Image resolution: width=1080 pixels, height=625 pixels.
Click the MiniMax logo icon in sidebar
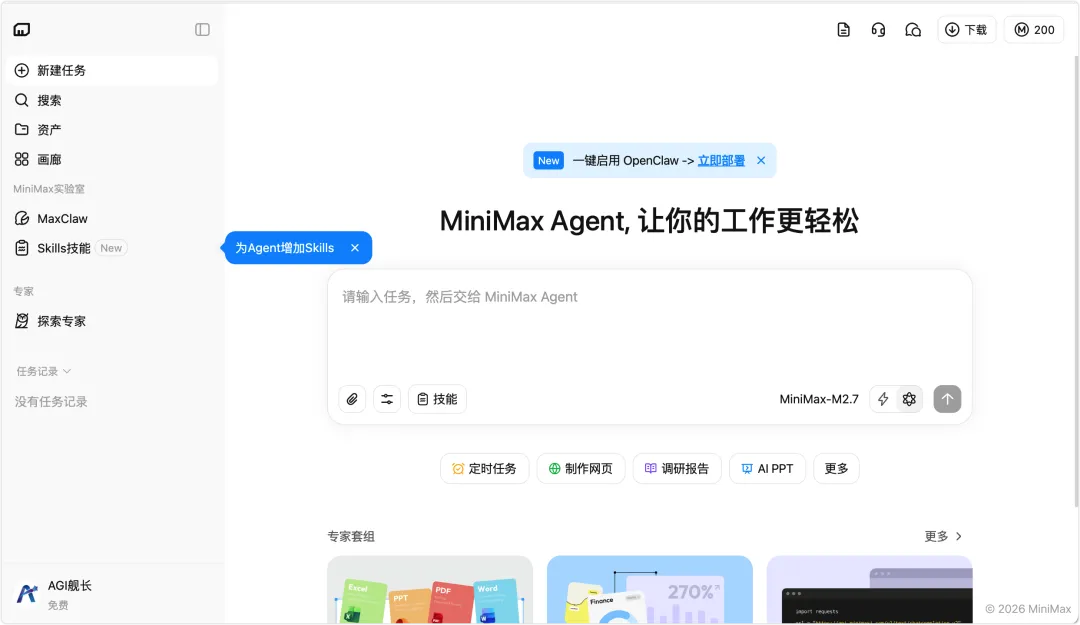[22, 30]
